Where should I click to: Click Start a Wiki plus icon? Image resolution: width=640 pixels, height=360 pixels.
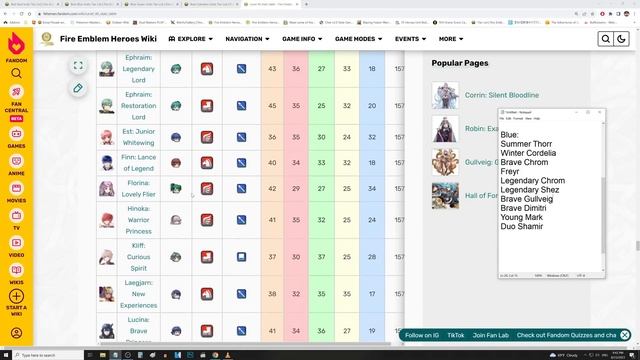click(16, 296)
